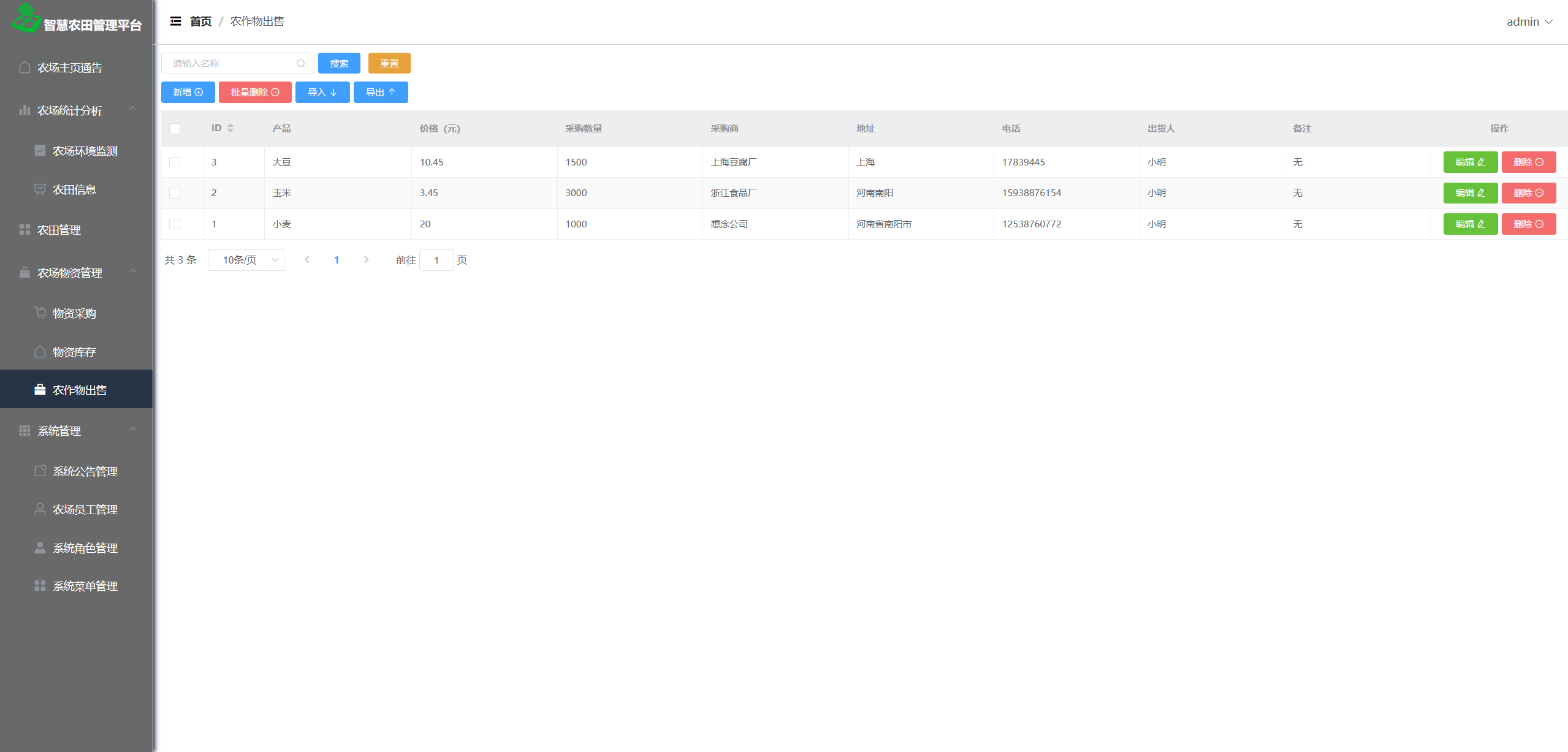Screen dimensions: 1568x752
Task: Click the shopping cart icon for 物资采购
Action: point(40,313)
